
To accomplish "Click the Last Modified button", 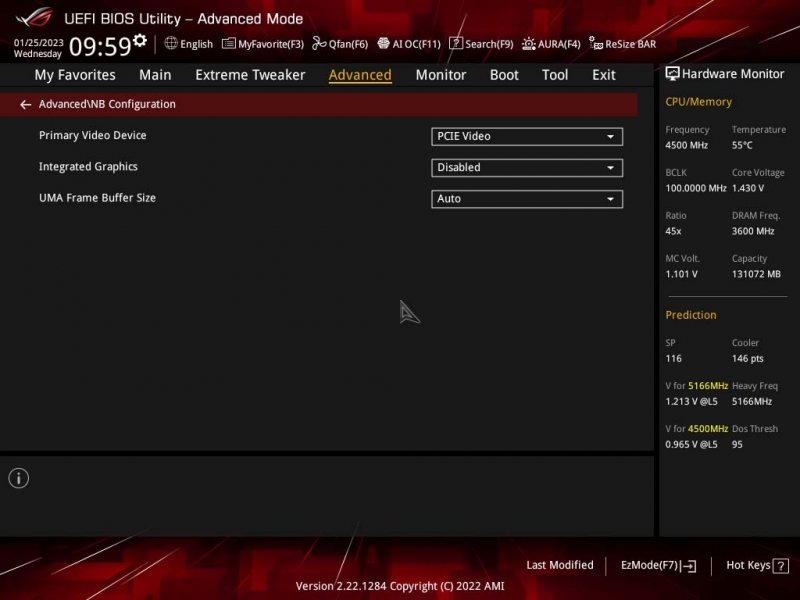I will (560, 565).
